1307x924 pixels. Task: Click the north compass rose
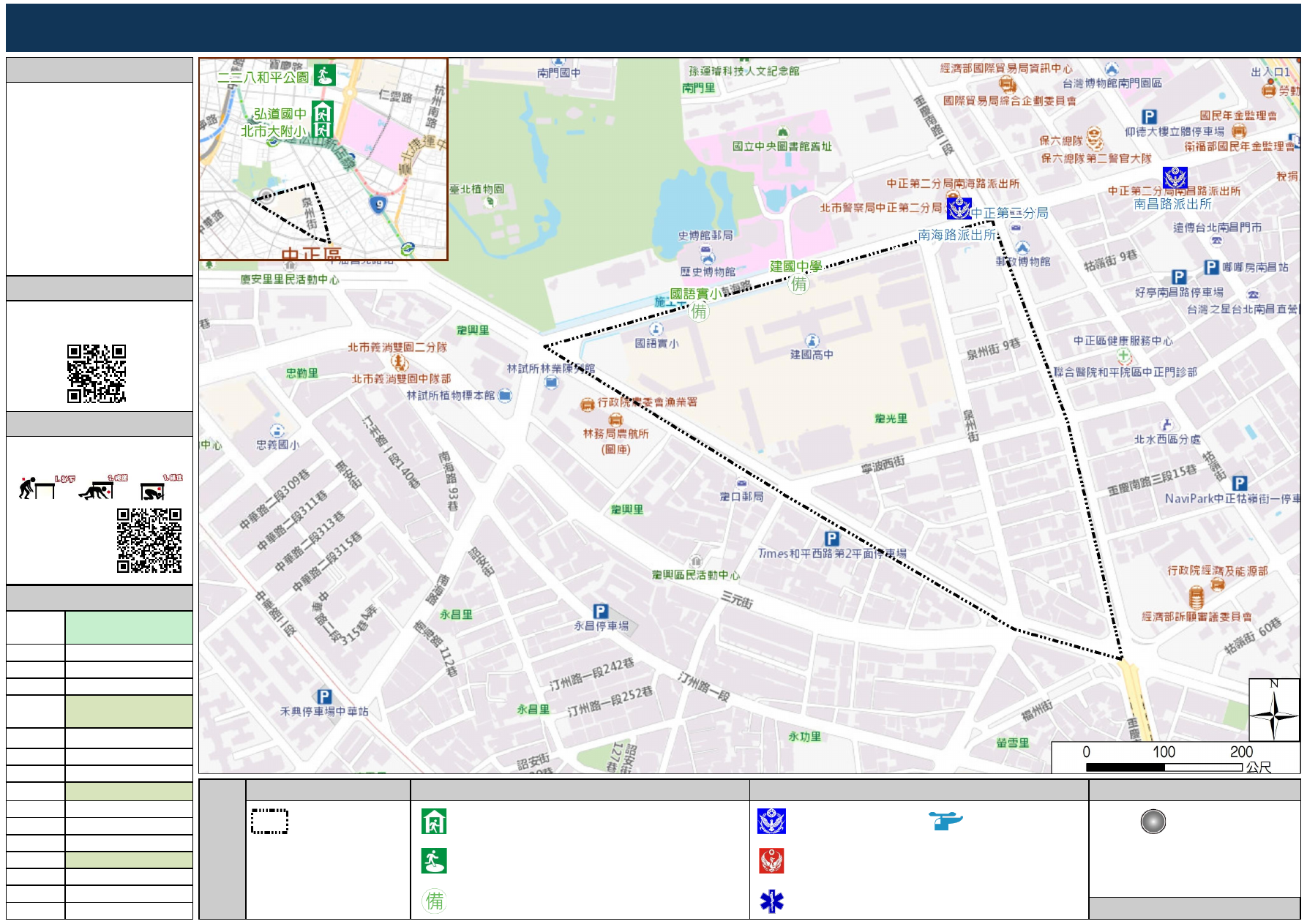[1274, 710]
